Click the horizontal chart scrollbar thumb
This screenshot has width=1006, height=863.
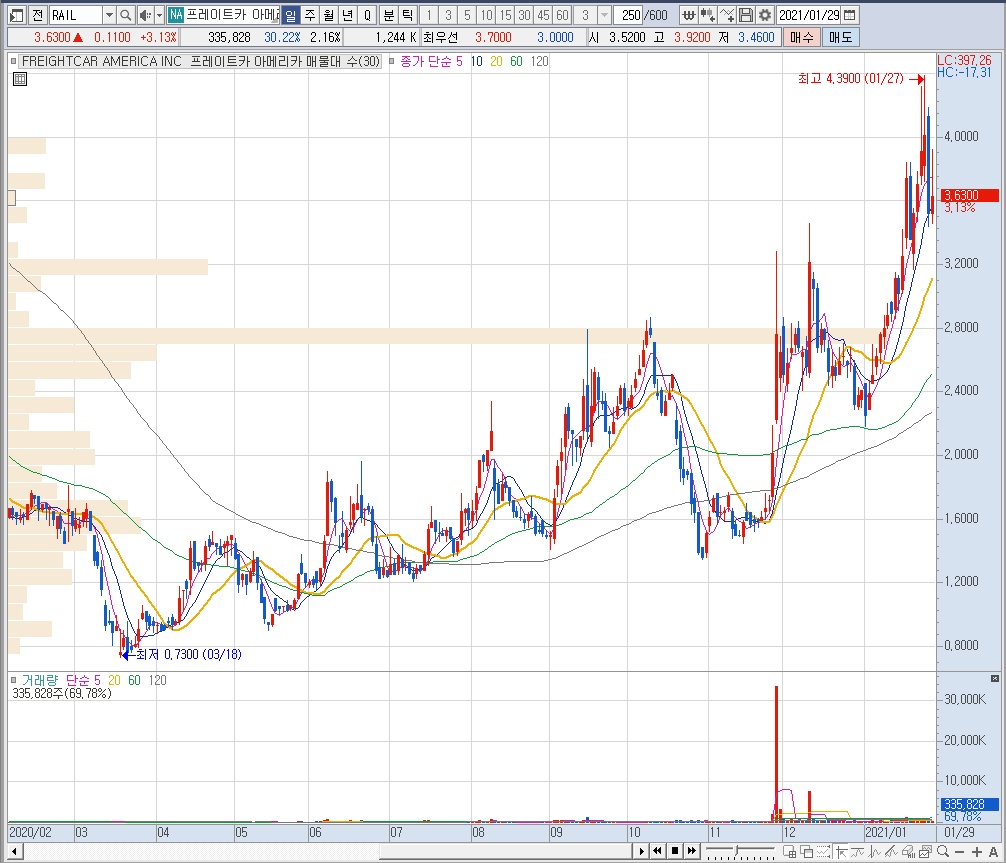tap(506, 852)
